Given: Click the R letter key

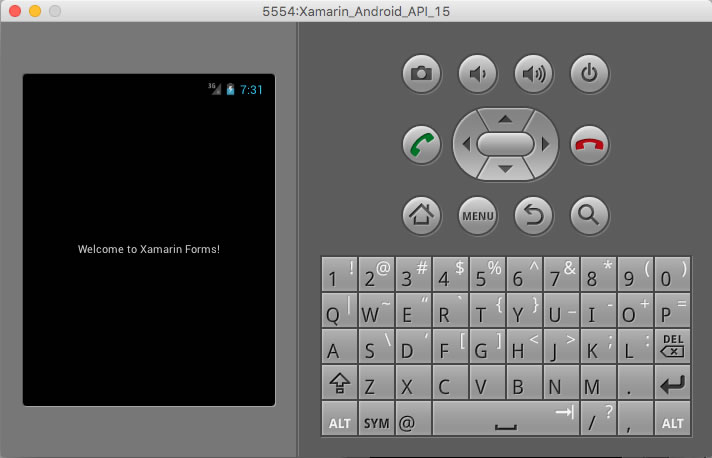Looking at the screenshot, I should [450, 310].
